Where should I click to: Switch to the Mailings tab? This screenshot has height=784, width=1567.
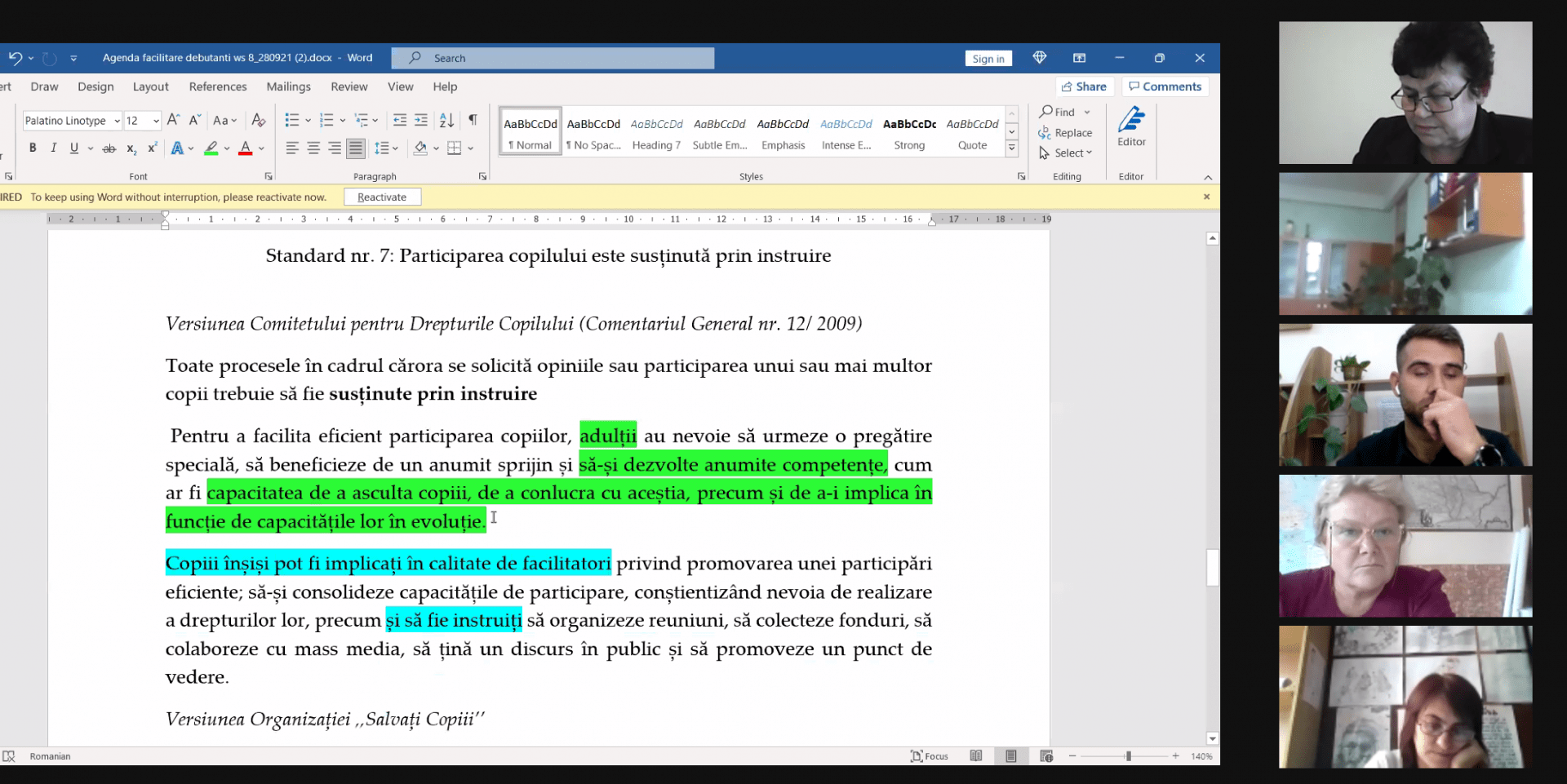tap(288, 86)
